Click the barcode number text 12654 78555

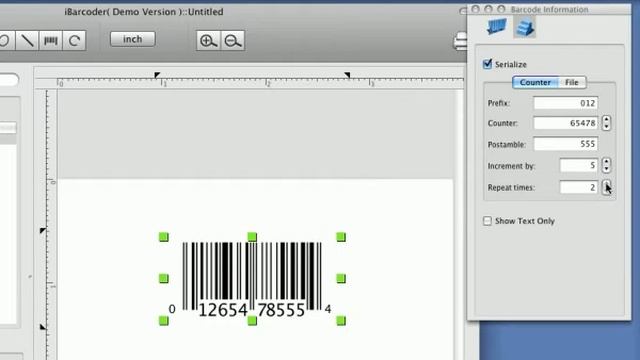251,310
